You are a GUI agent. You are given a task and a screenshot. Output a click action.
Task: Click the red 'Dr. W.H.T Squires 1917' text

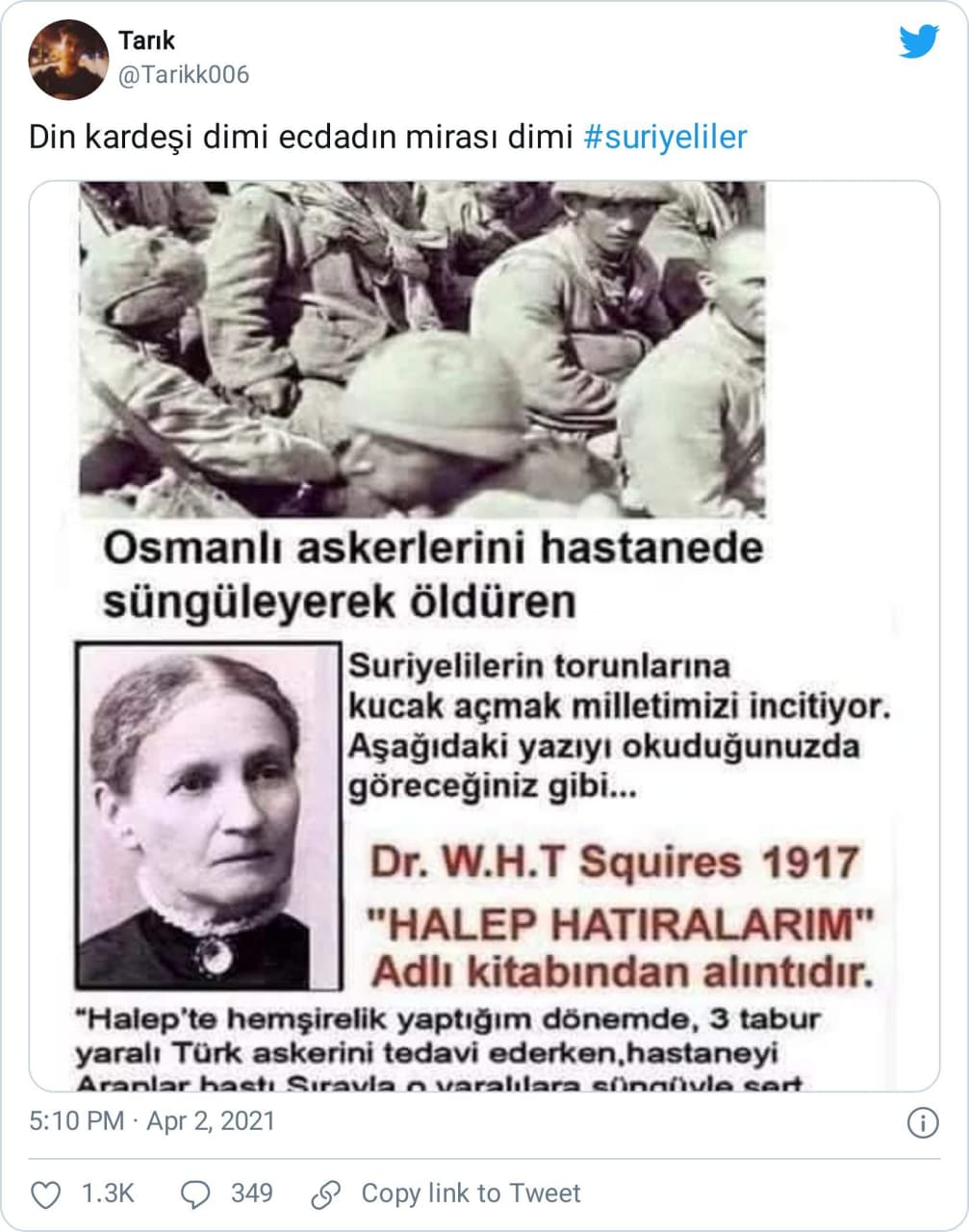[x=614, y=862]
